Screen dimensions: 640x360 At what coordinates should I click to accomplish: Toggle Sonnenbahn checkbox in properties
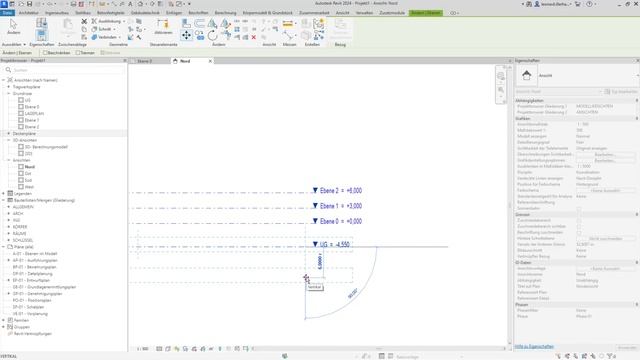pyautogui.click(x=579, y=208)
